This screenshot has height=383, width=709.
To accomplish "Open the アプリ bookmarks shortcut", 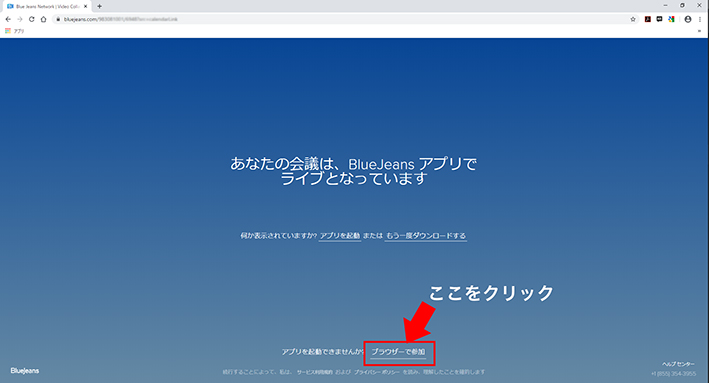I will pyautogui.click(x=14, y=31).
